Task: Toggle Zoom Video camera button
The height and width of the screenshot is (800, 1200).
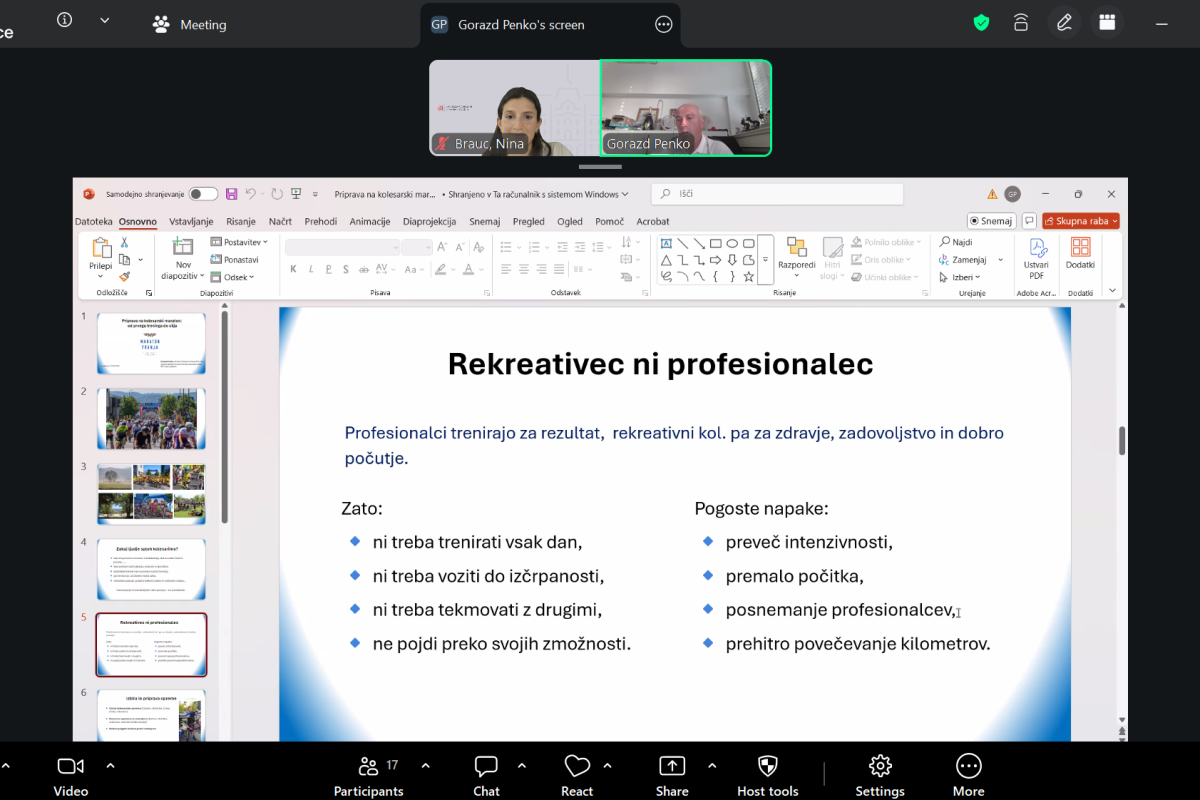Action: click(x=70, y=775)
